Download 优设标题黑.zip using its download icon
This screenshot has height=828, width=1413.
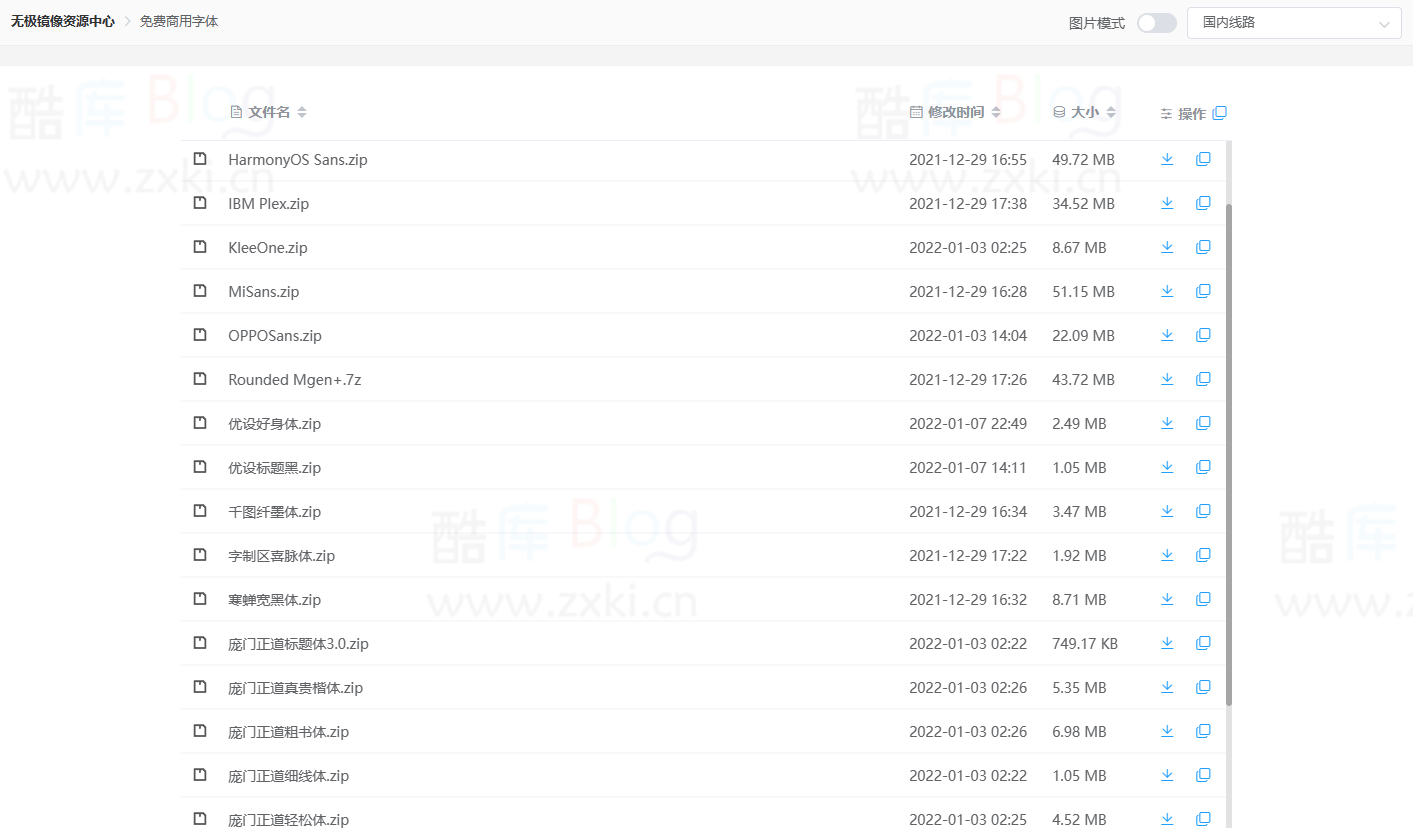1167,466
